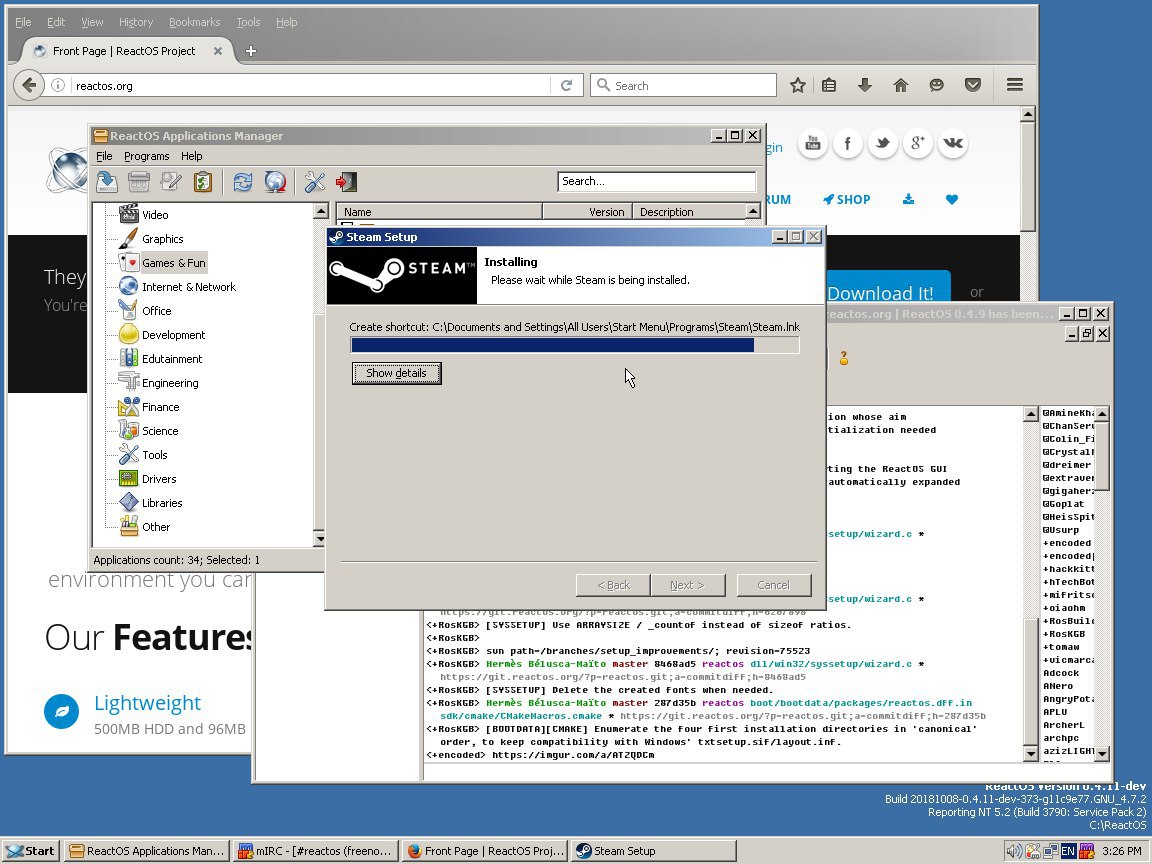Click the Update Database globe icon
This screenshot has width=1152, height=864.
(275, 181)
